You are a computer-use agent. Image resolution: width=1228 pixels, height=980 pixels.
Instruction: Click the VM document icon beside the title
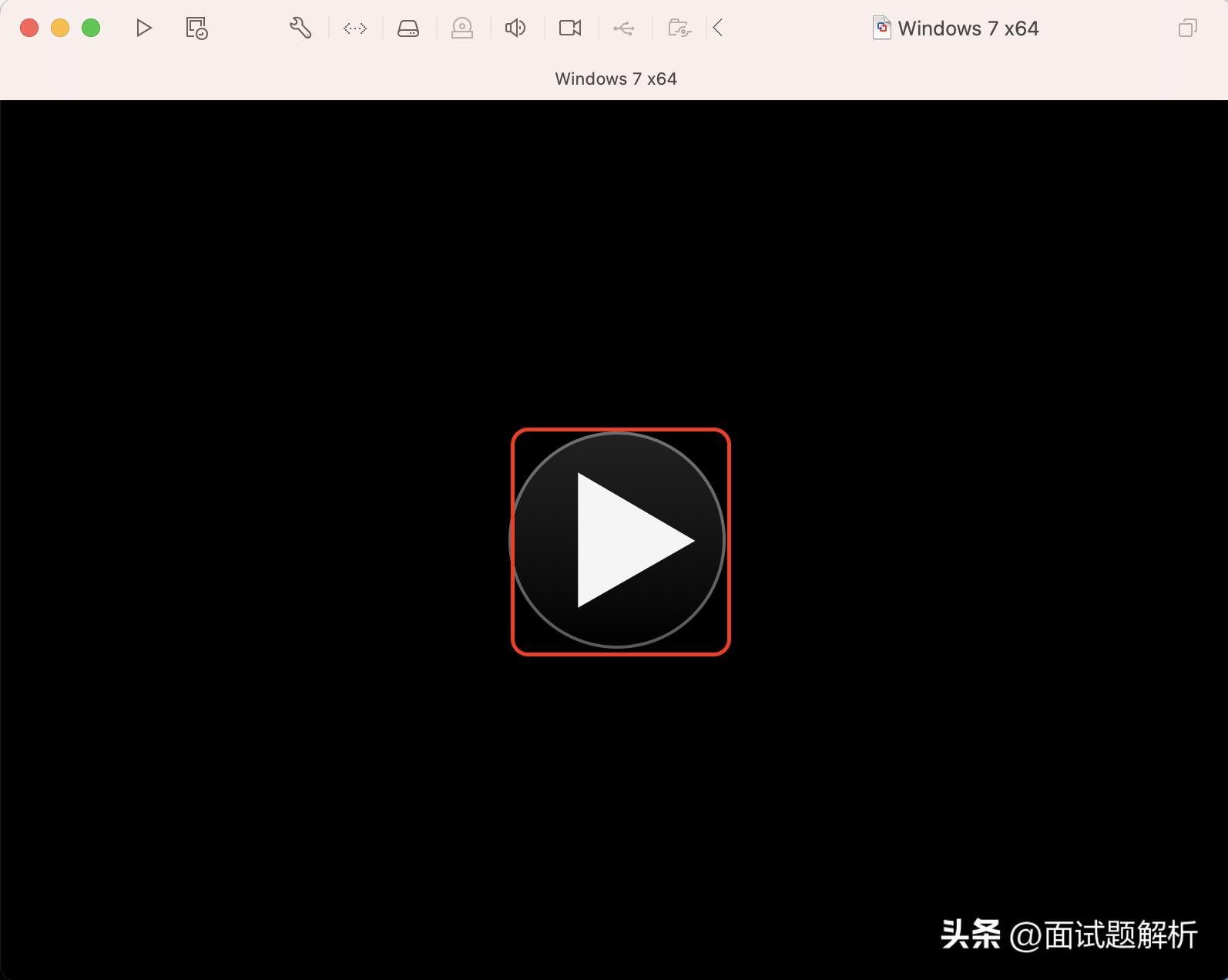click(882, 29)
